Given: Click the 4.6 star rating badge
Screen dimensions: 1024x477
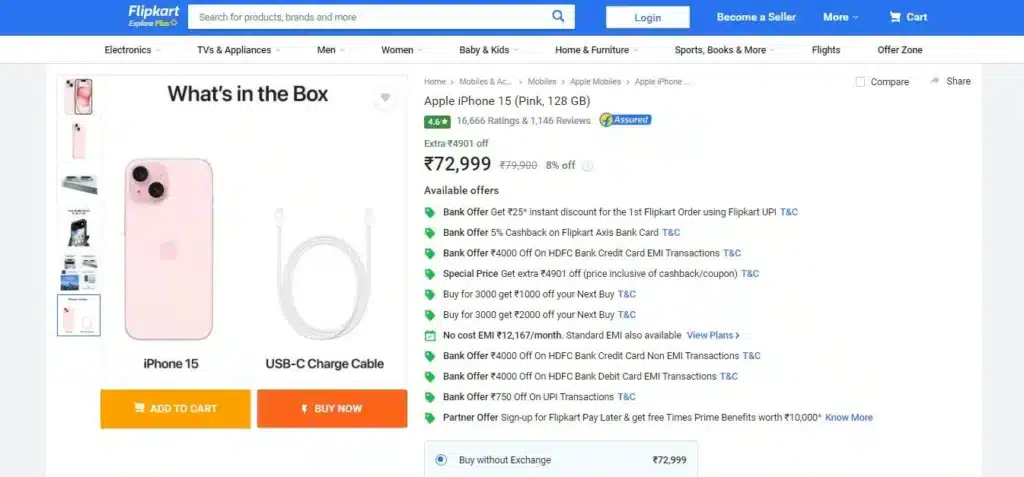Looking at the screenshot, I should click(x=437, y=121).
